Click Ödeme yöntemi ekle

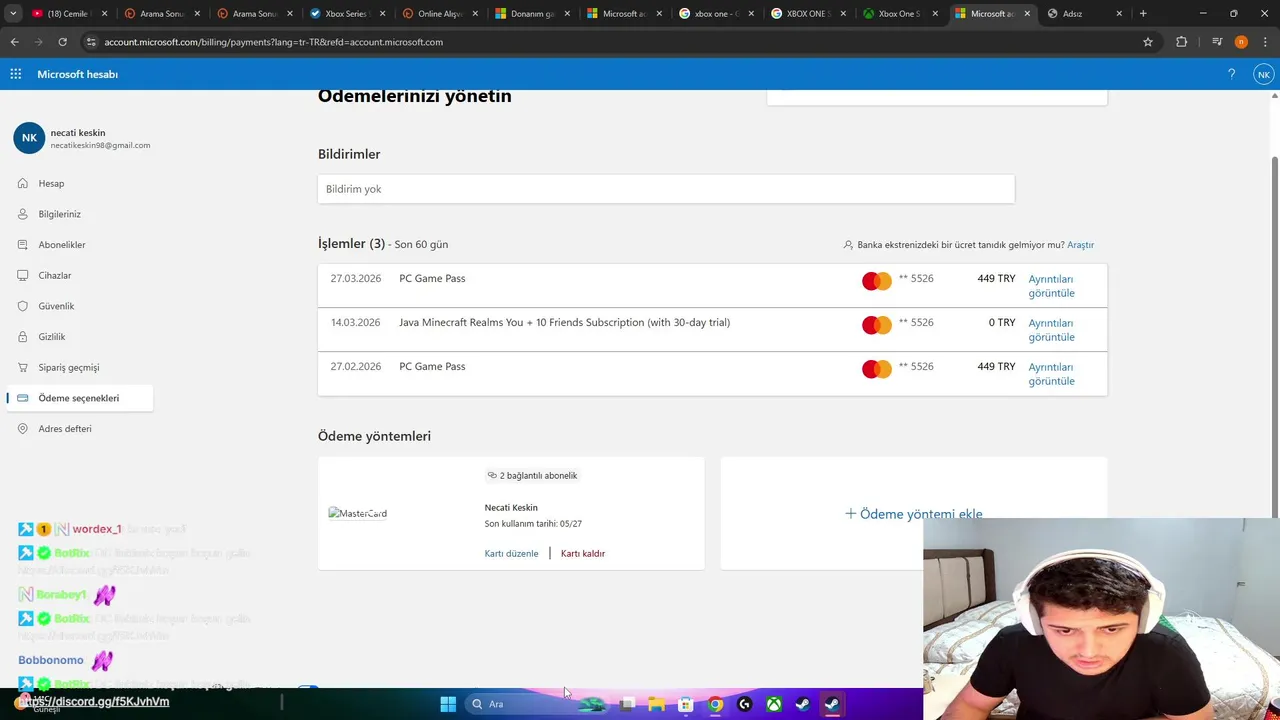tap(913, 514)
